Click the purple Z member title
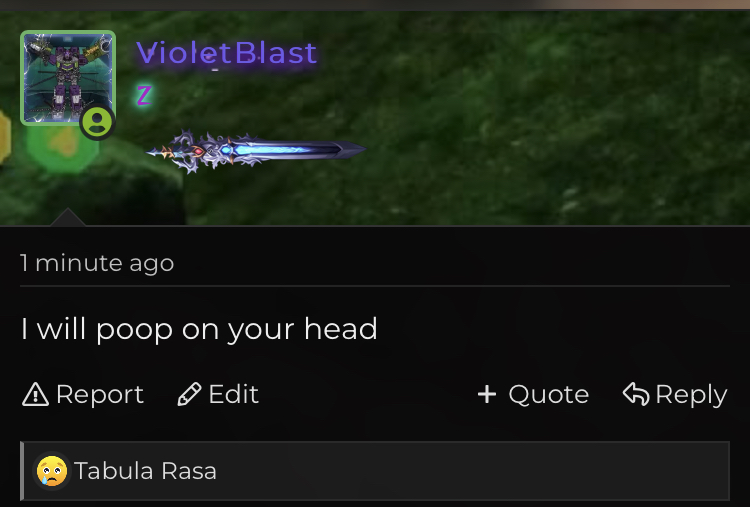 point(144,95)
